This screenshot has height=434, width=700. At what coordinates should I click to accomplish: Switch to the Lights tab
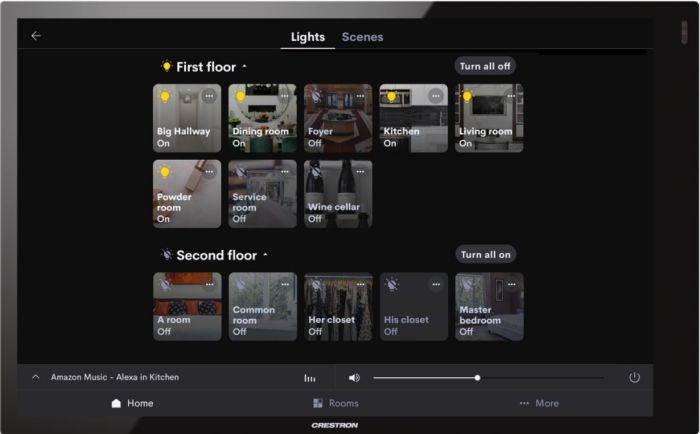tap(308, 37)
